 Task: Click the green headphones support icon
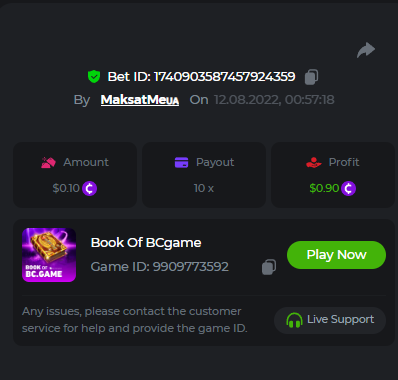click(294, 320)
